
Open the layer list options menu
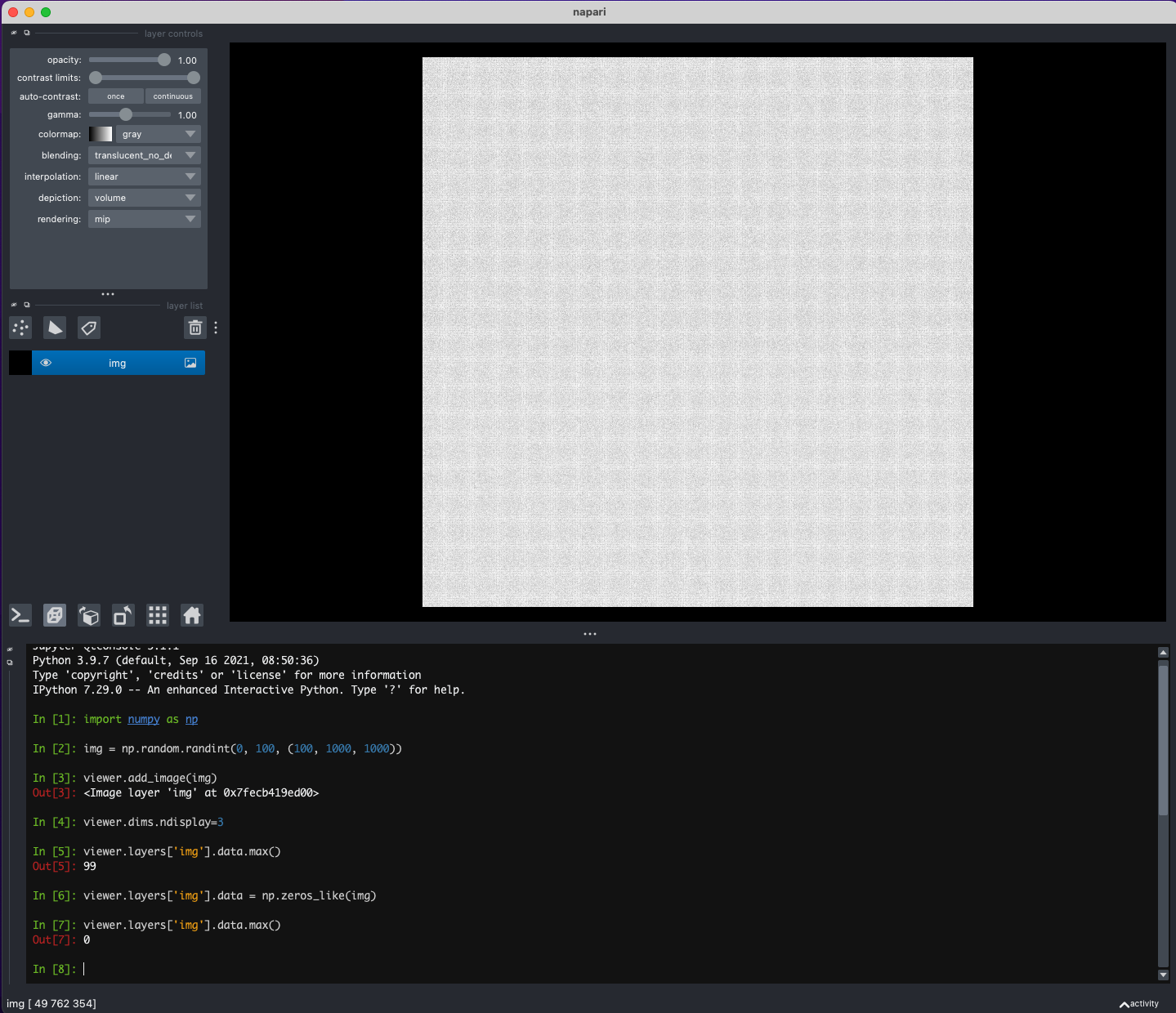[215, 328]
